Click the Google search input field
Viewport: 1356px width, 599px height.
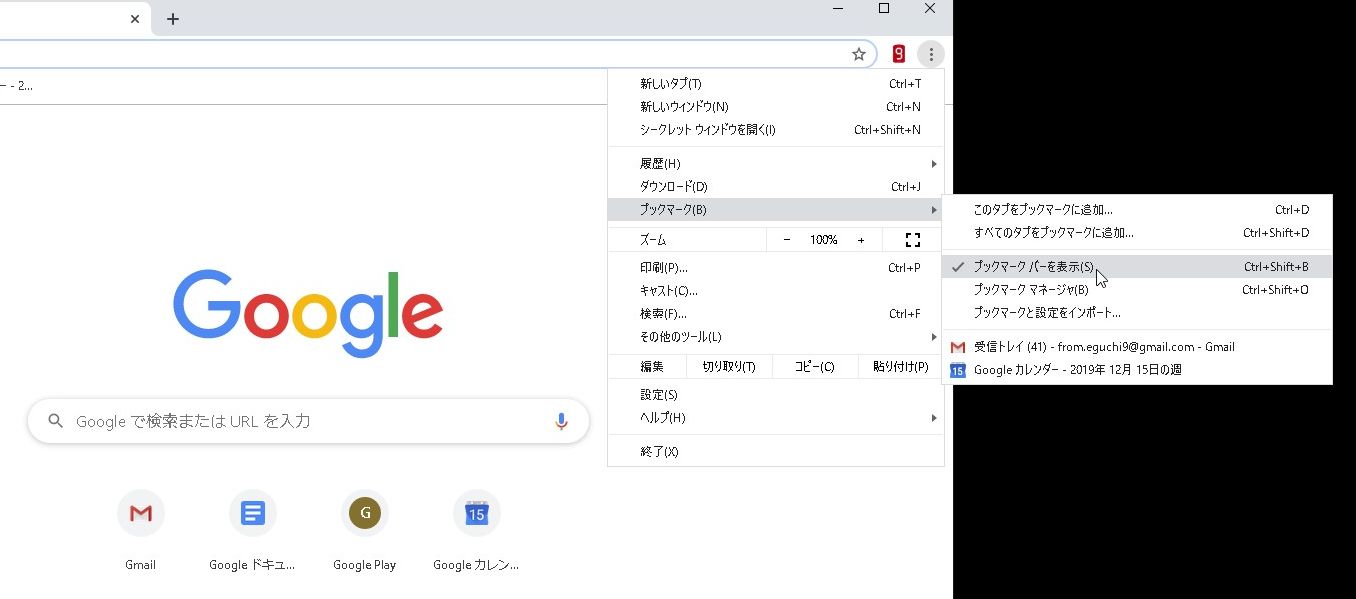click(280, 421)
